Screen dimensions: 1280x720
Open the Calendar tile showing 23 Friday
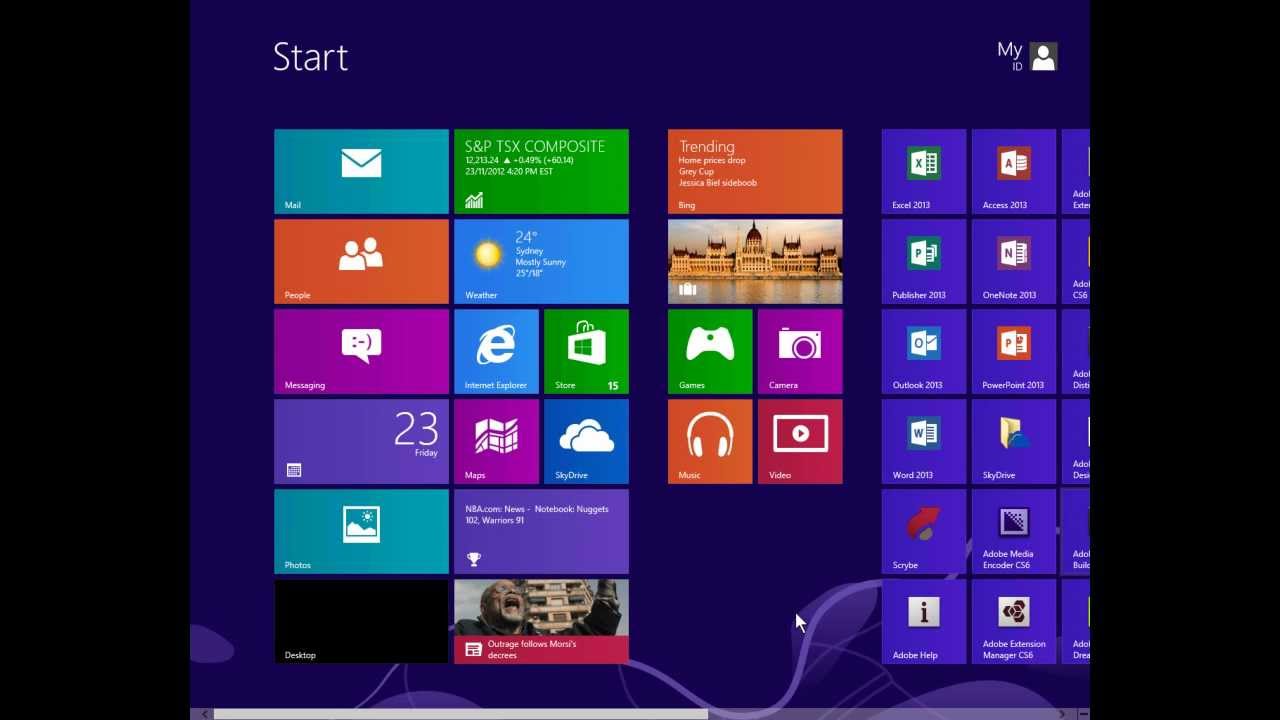tap(361, 441)
